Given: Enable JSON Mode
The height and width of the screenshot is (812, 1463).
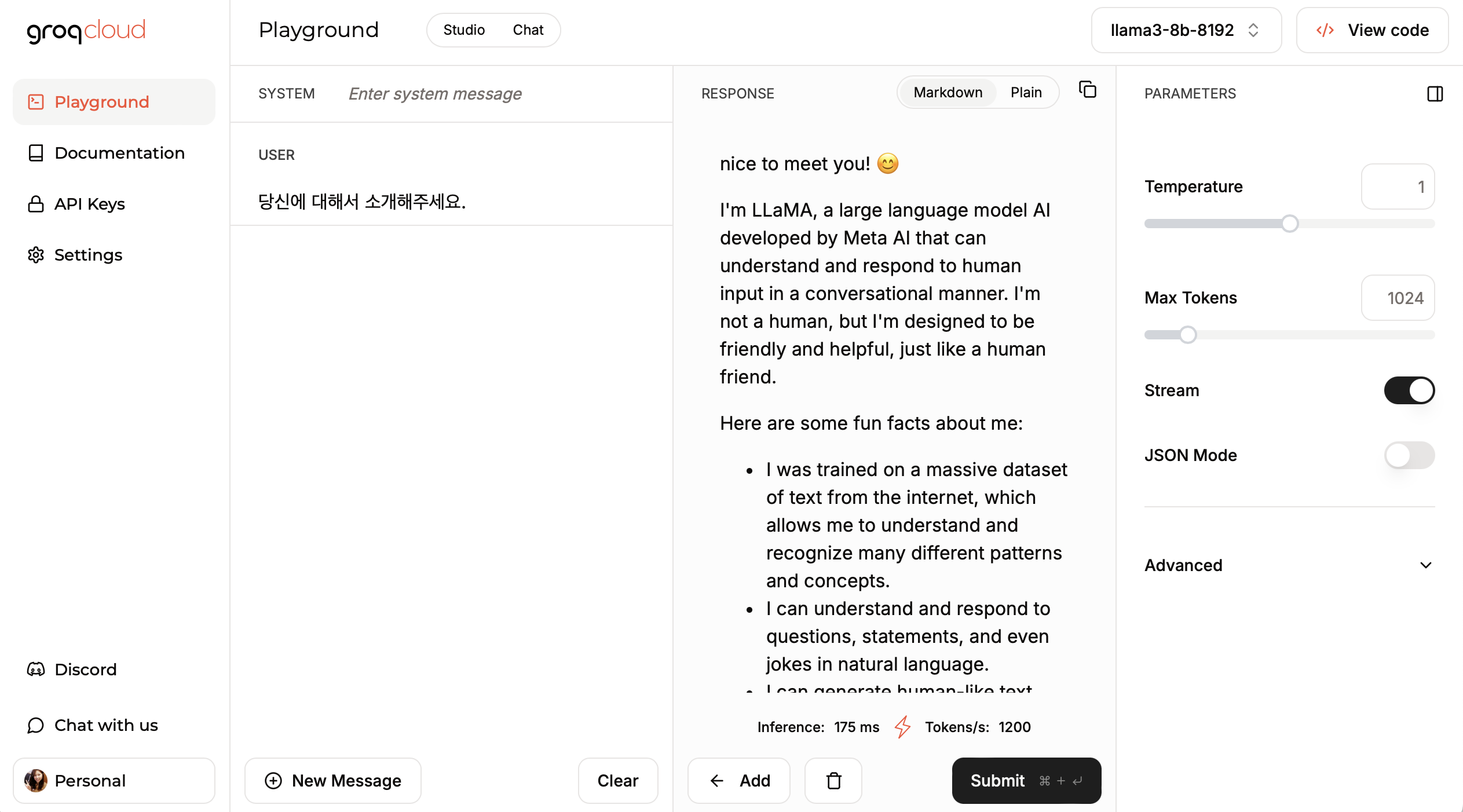Looking at the screenshot, I should 1409,455.
